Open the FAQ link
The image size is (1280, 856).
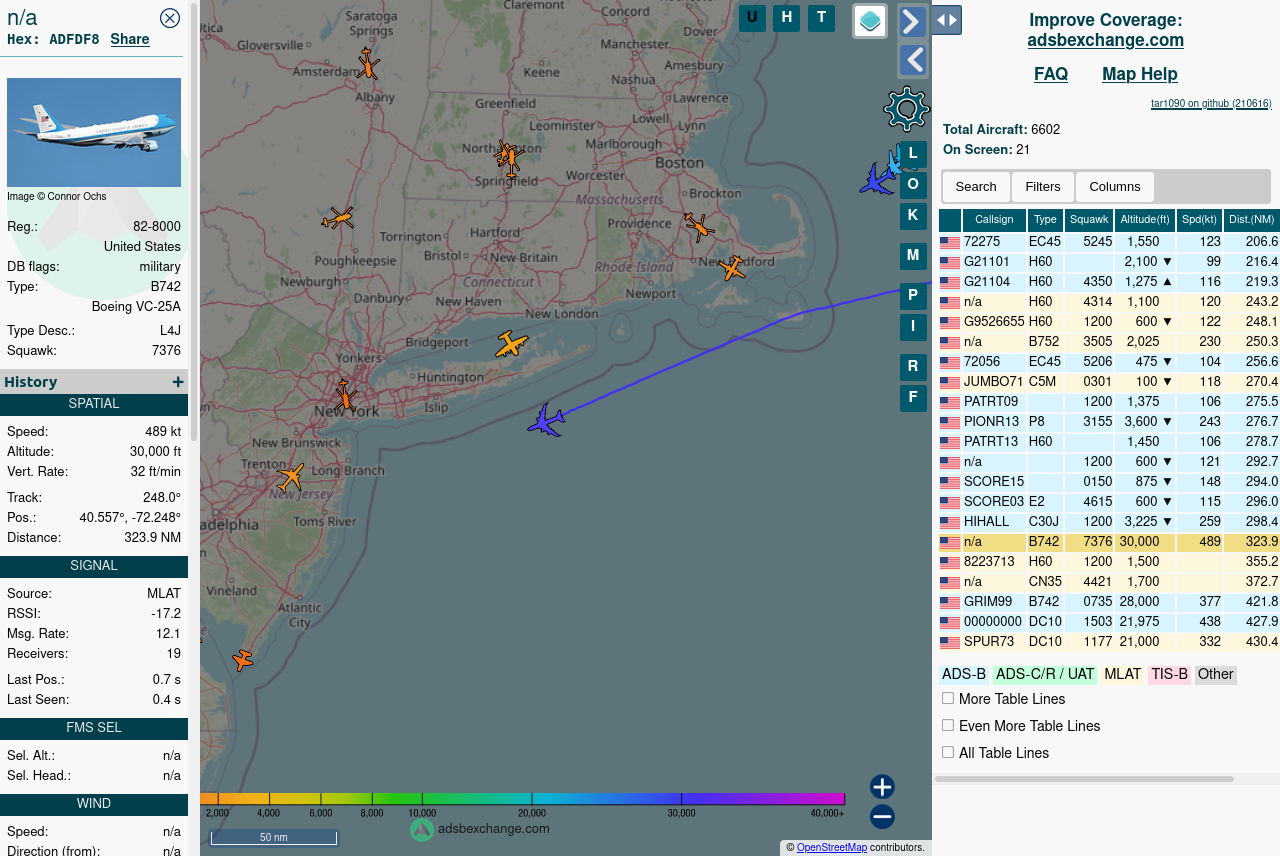coord(1051,74)
